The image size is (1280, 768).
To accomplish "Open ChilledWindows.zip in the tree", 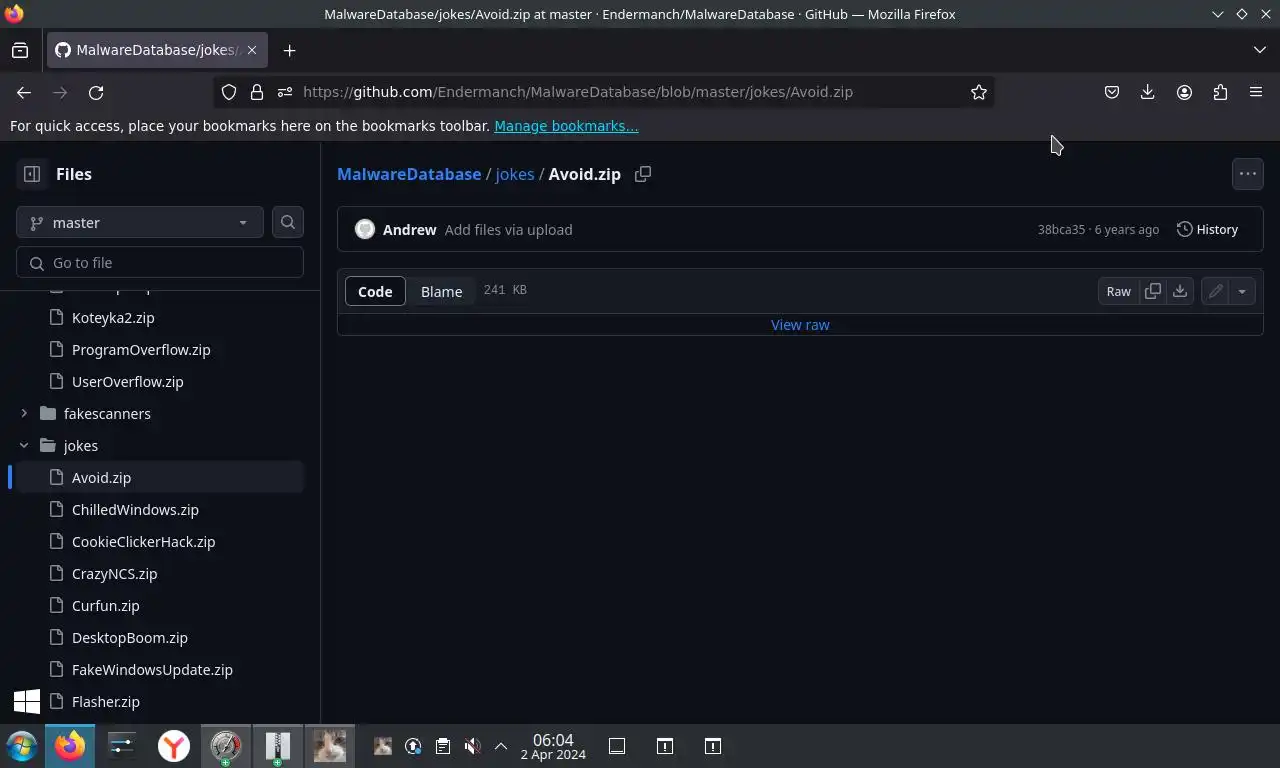I will click(135, 509).
